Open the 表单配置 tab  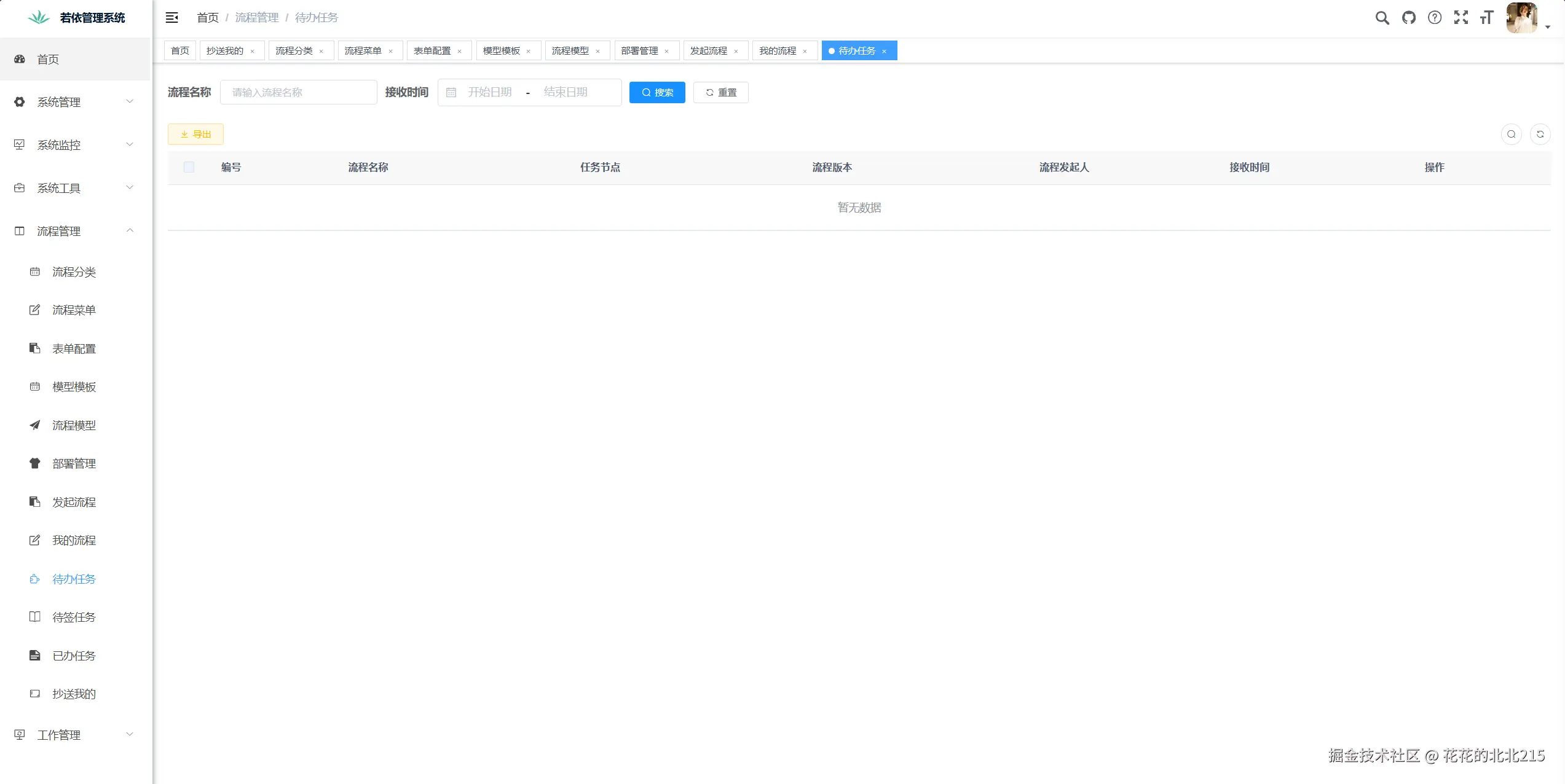click(x=433, y=50)
